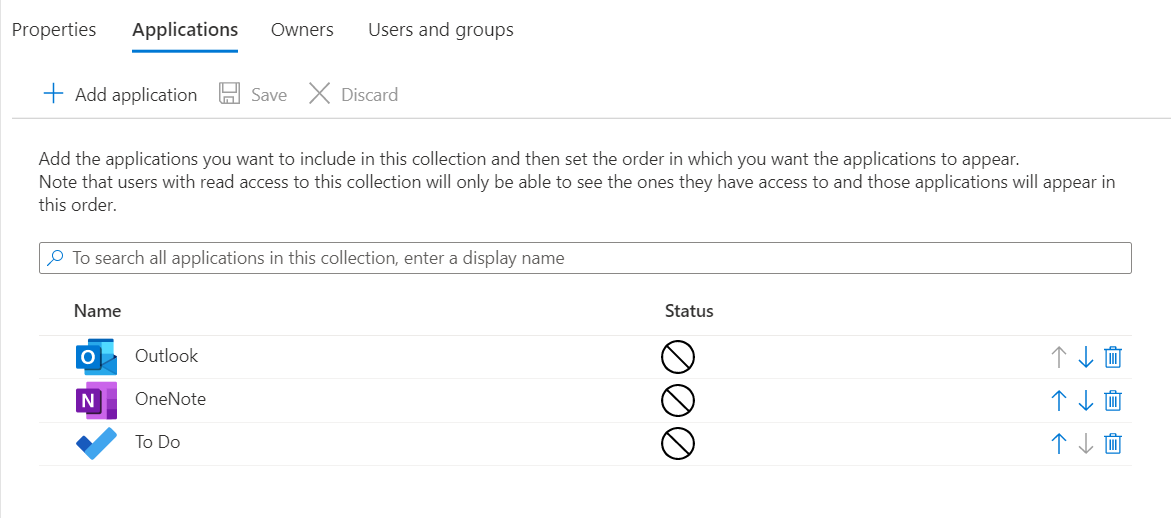
Task: Click the Discard X icon
Action: pos(320,95)
